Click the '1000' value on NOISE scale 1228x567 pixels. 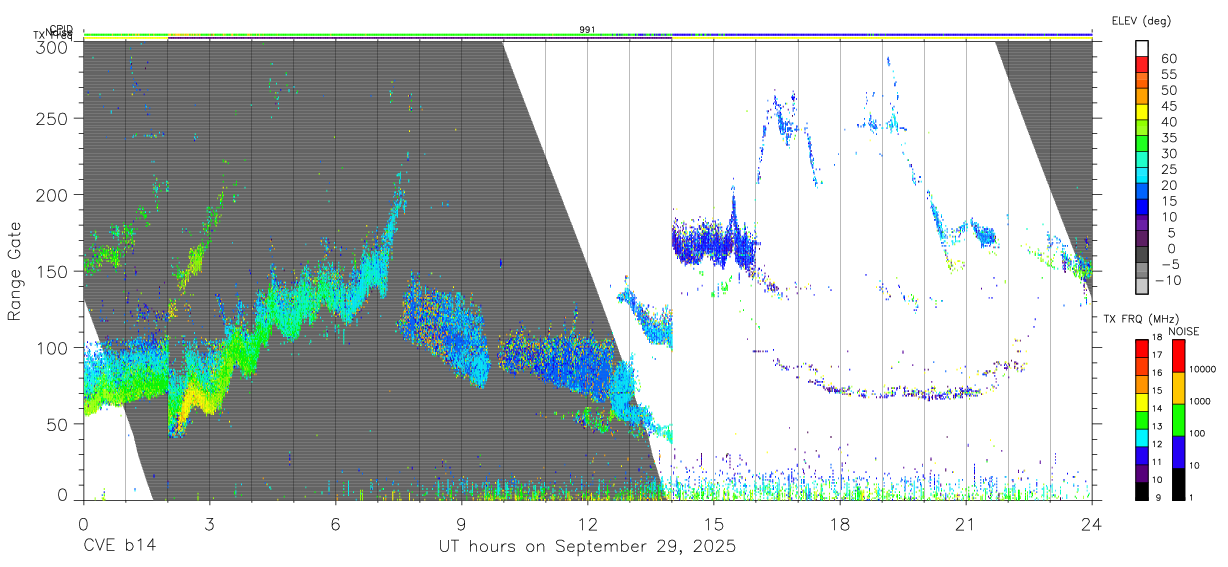(x=1201, y=401)
